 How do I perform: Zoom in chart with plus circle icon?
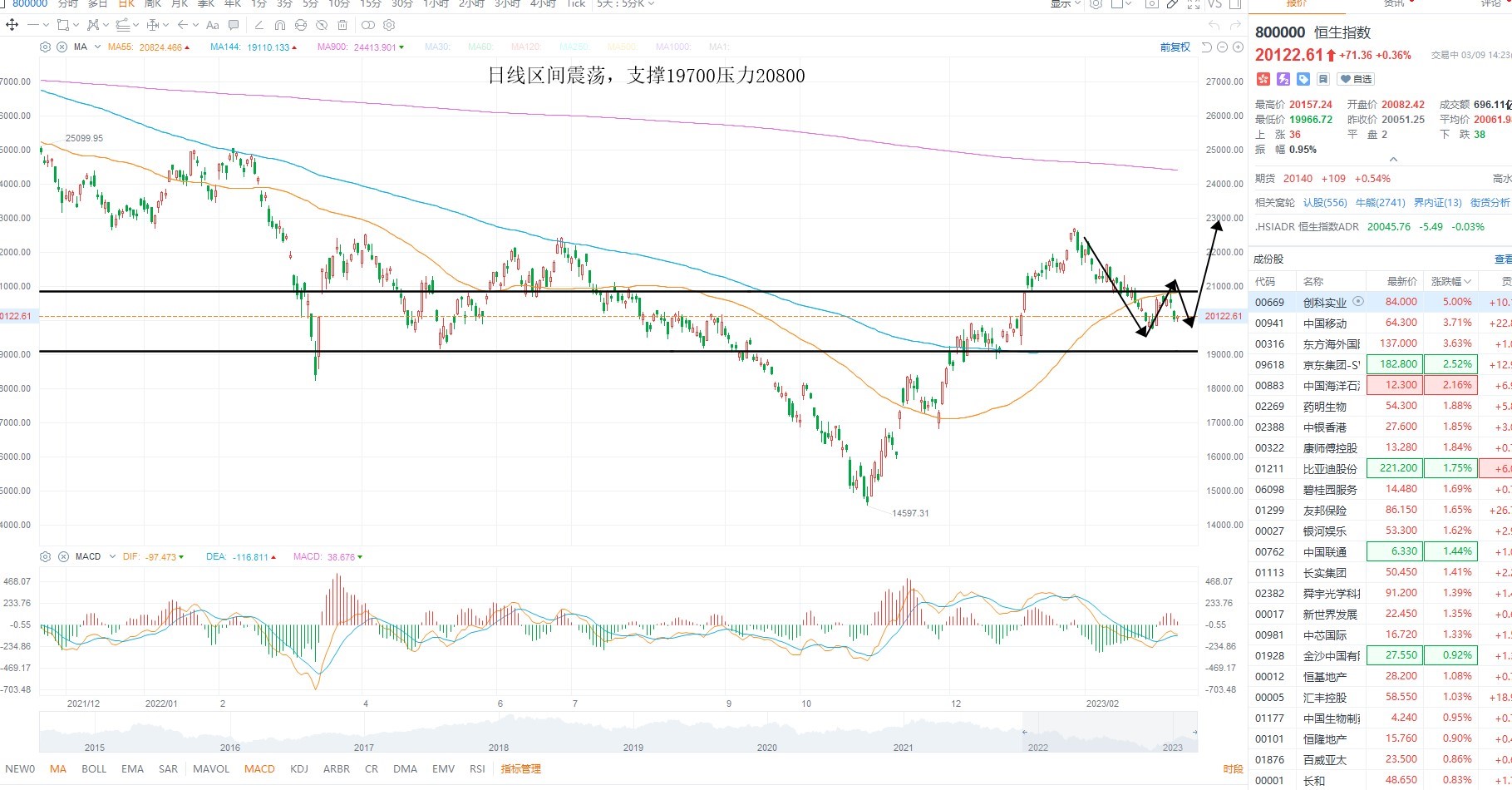[1239, 47]
